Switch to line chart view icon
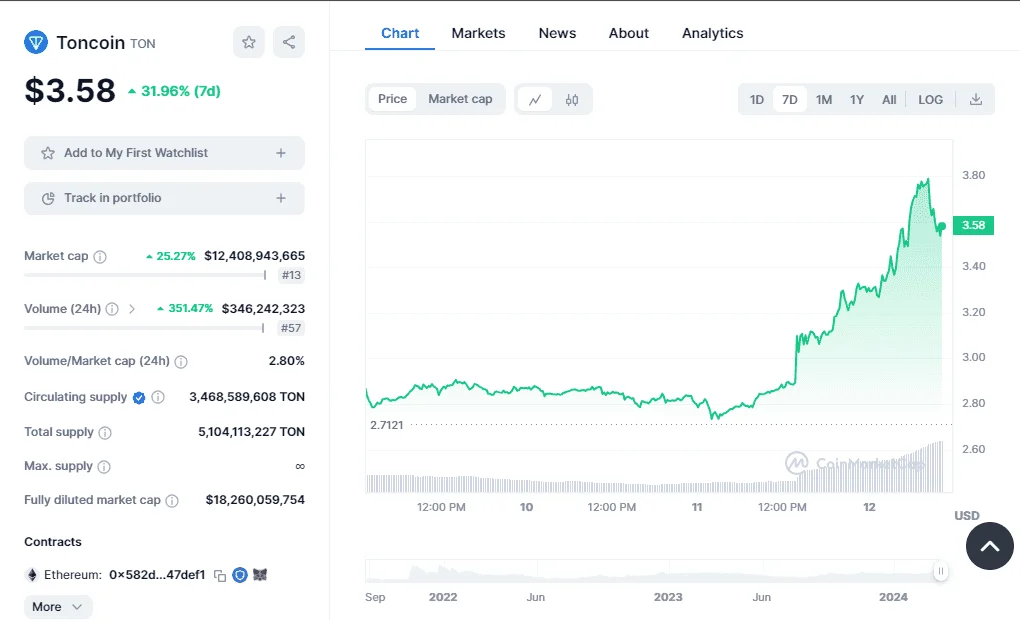 click(x=535, y=99)
